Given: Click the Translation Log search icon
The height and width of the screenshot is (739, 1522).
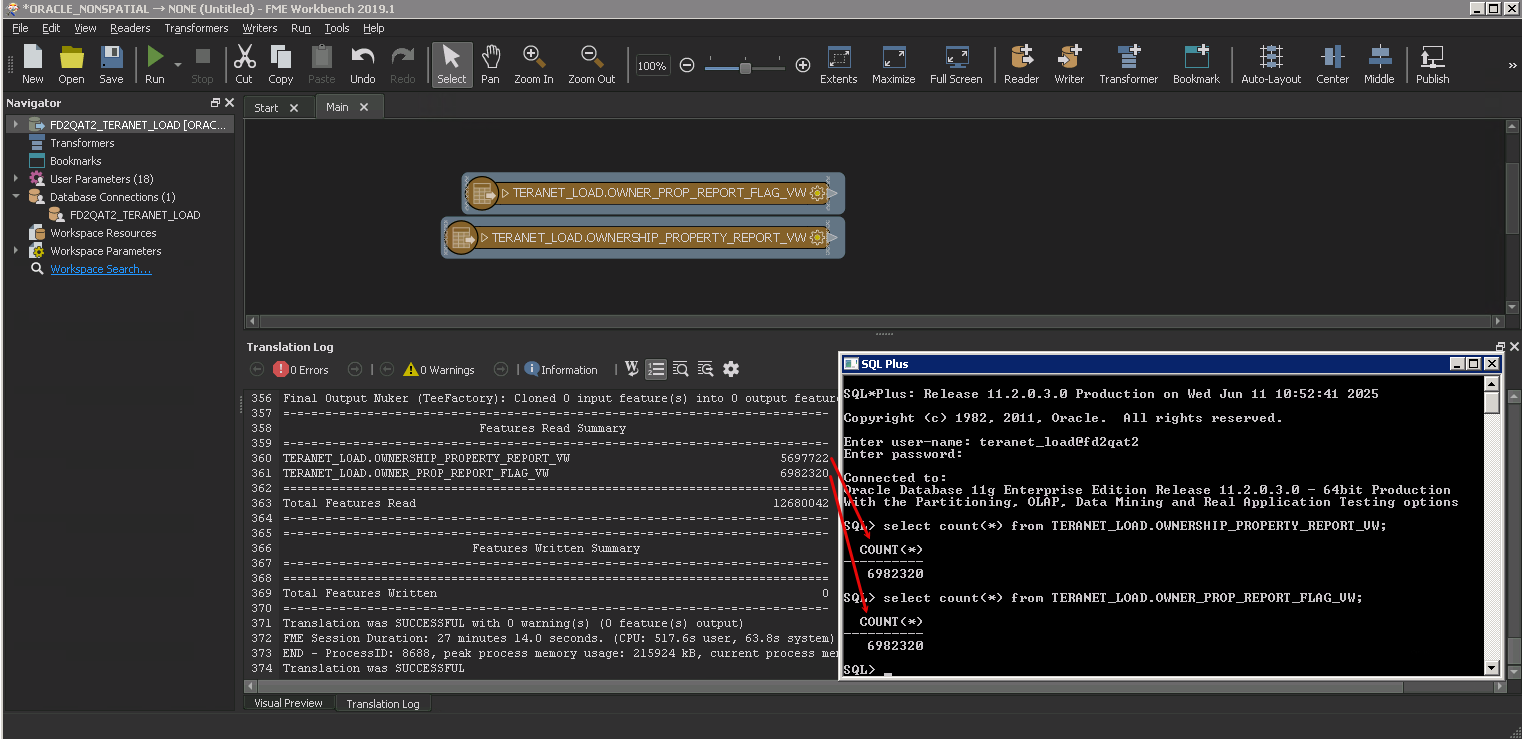Looking at the screenshot, I should (681, 369).
